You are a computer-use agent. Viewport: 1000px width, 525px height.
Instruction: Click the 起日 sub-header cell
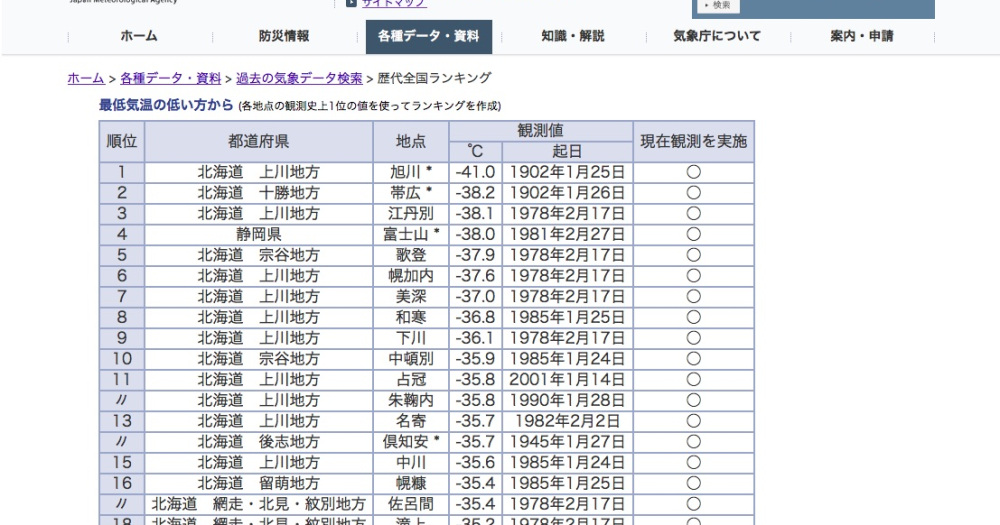[x=568, y=152]
